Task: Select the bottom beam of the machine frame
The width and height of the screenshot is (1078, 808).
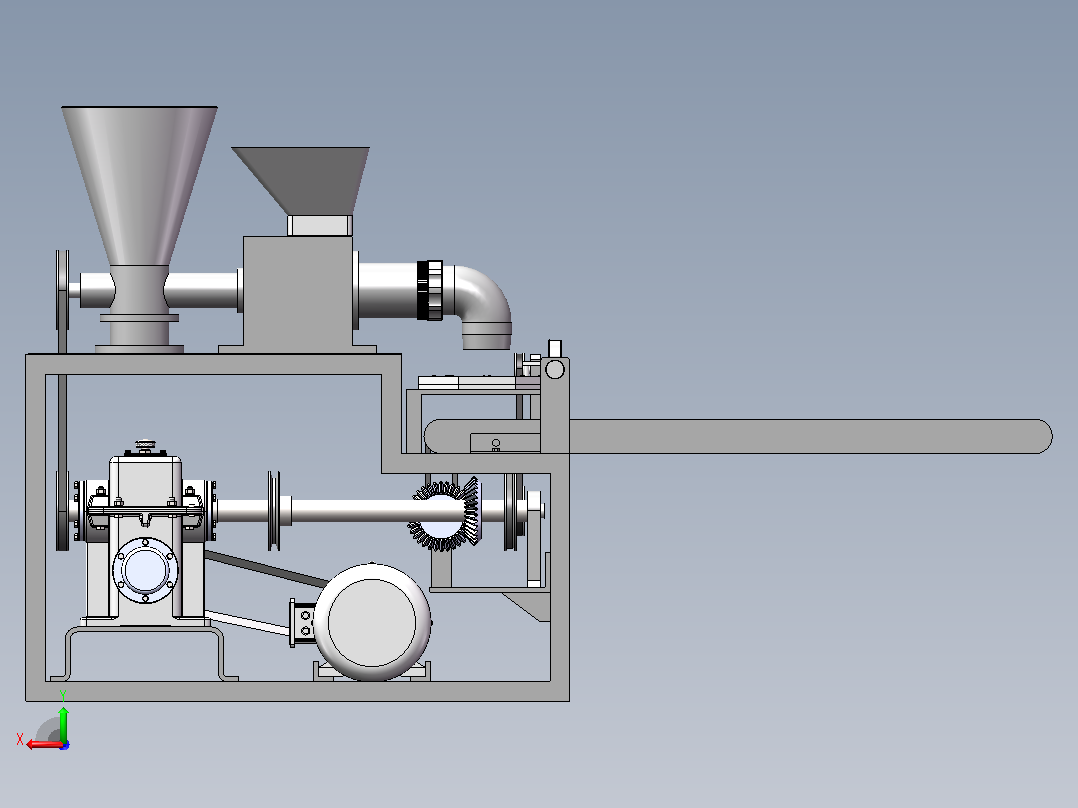Action: 298,692
